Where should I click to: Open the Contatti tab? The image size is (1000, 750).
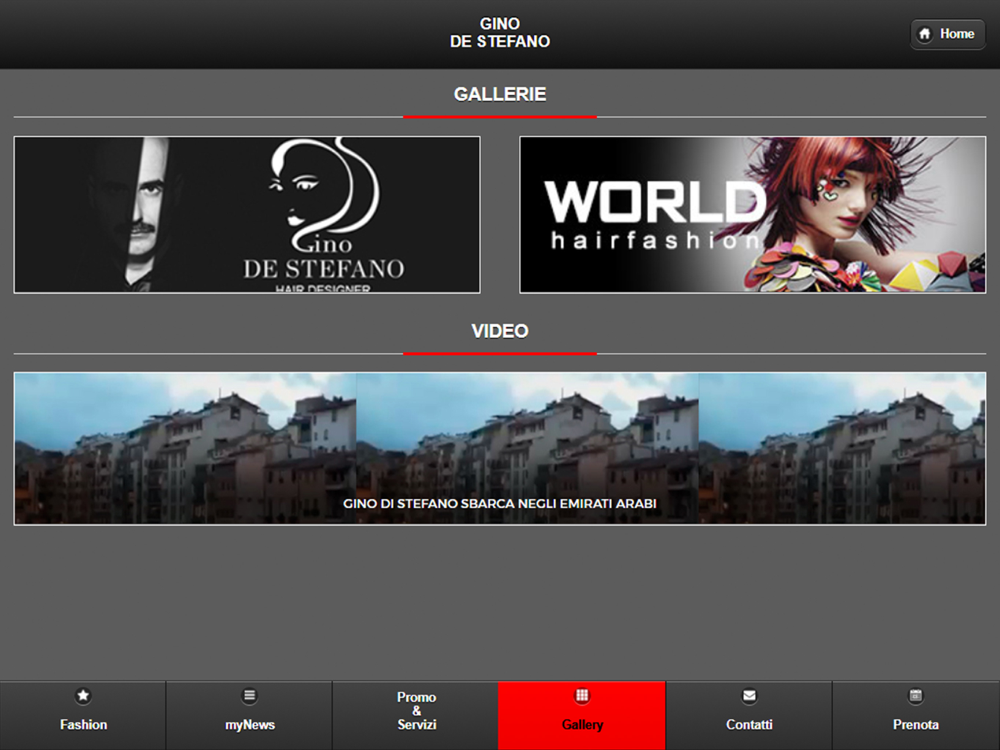[749, 716]
